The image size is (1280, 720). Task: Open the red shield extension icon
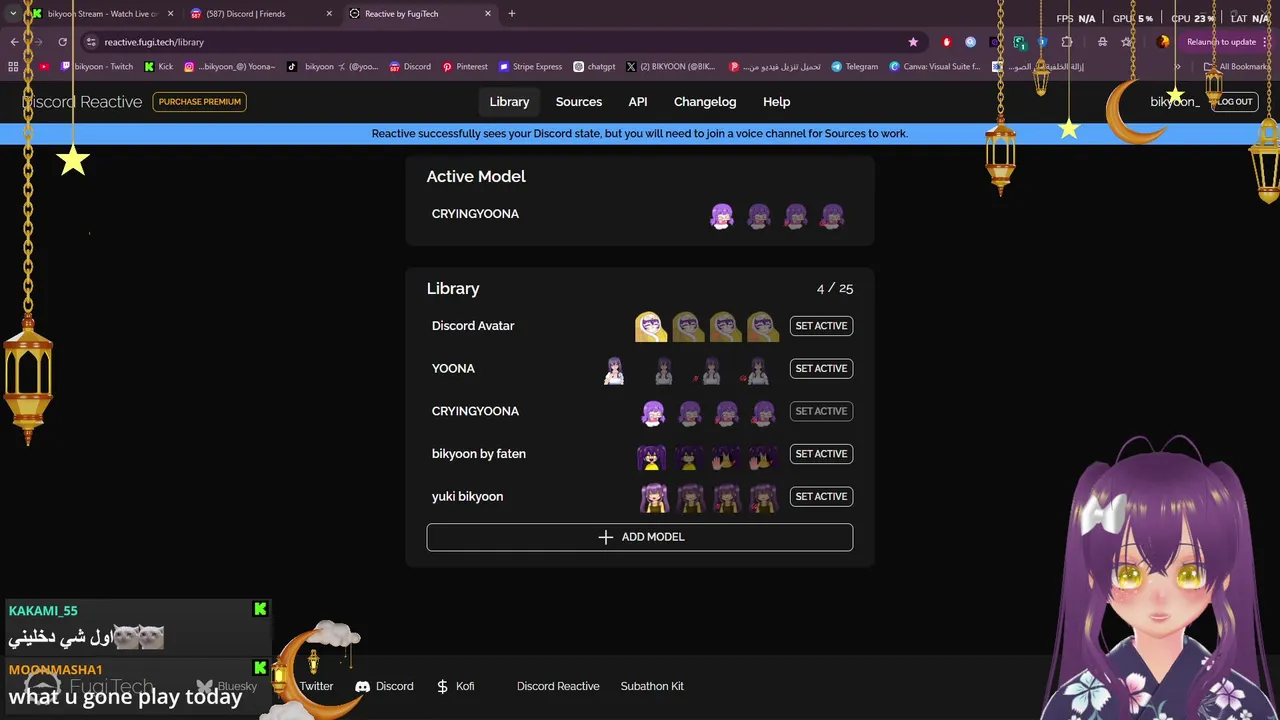pos(946,42)
